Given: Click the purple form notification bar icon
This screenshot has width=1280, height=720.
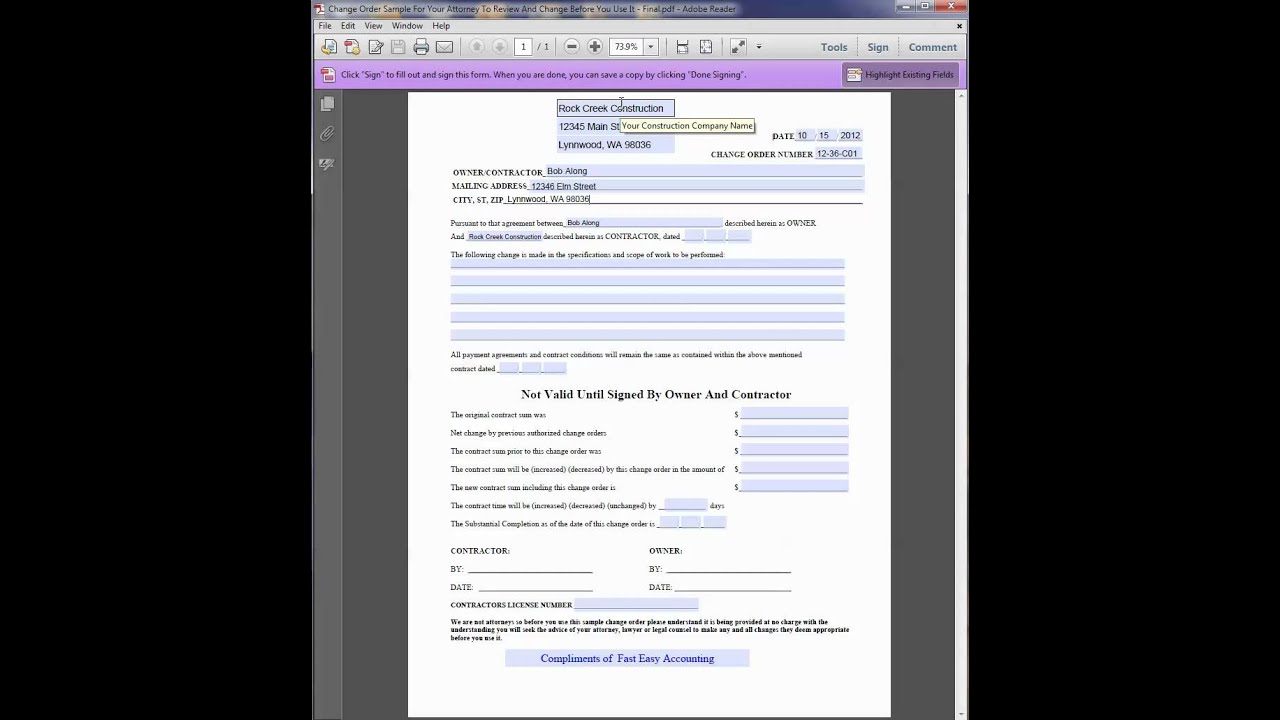Looking at the screenshot, I should click(327, 74).
